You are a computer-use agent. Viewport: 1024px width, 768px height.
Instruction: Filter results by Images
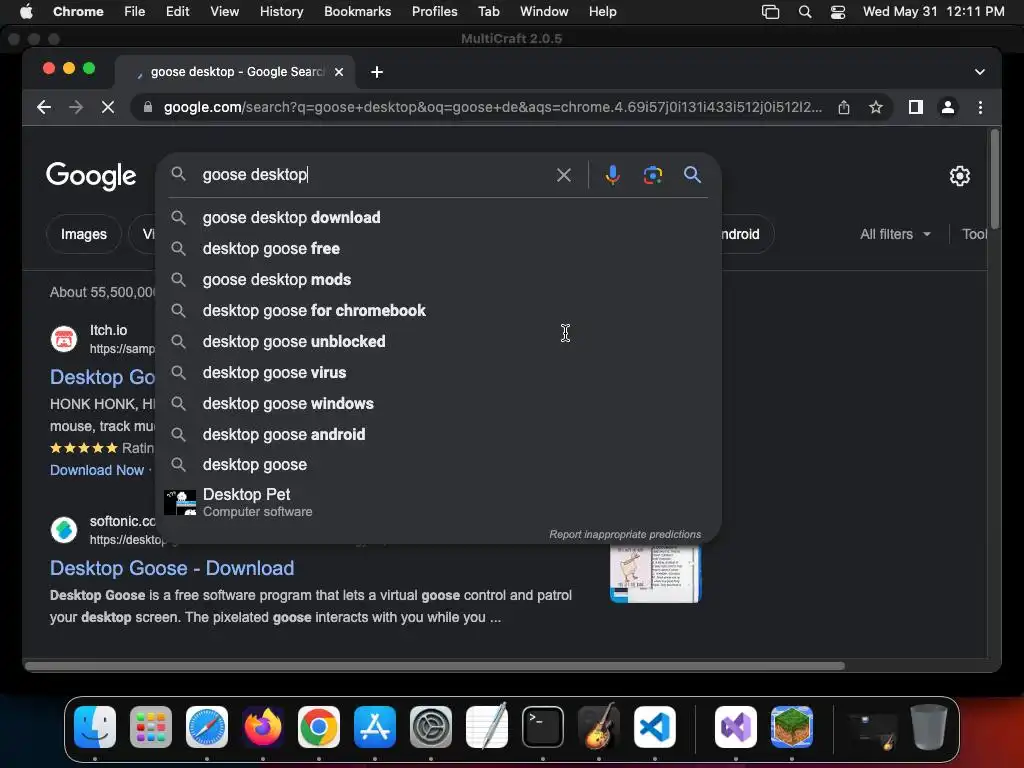coord(84,234)
